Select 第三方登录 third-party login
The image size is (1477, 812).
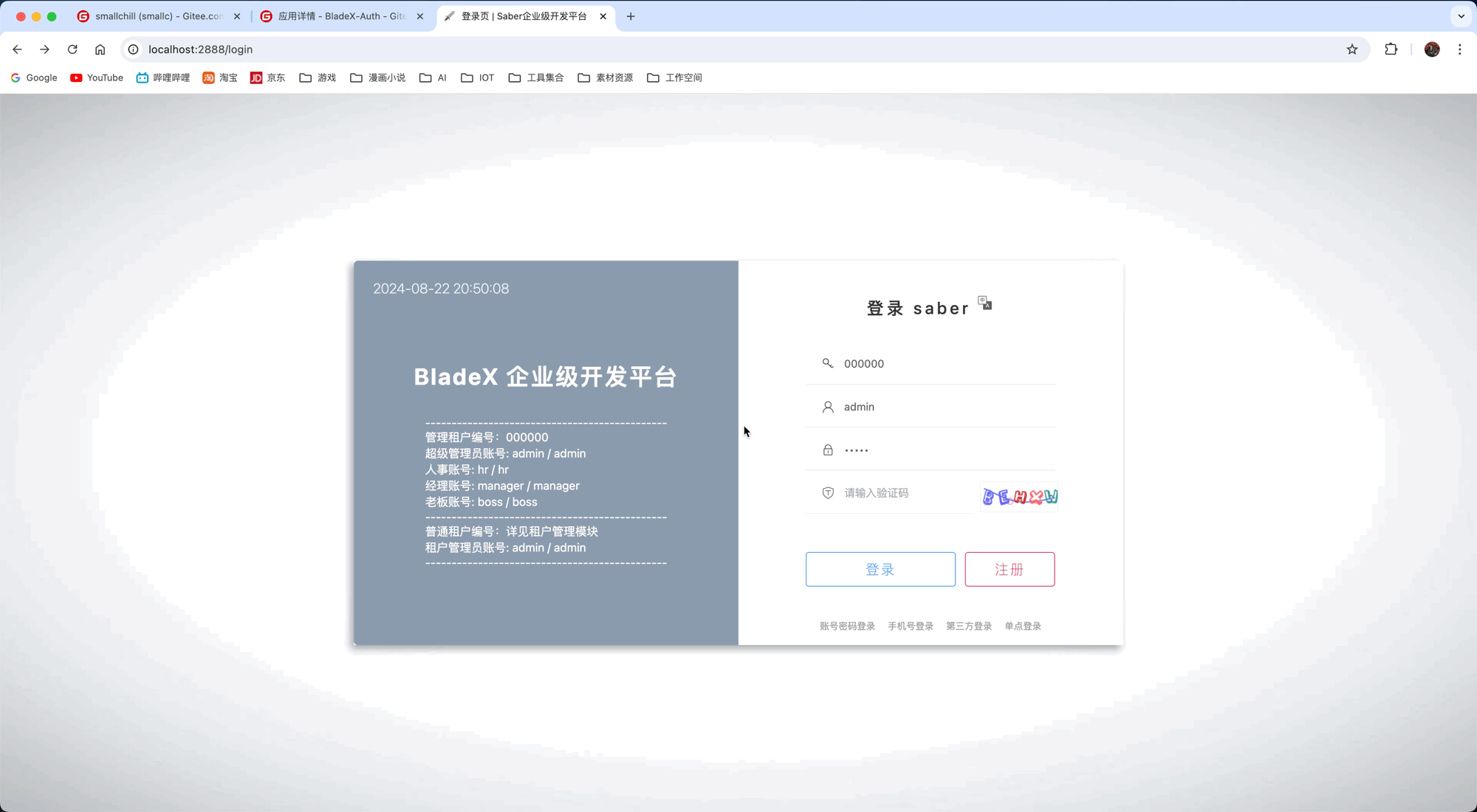969,626
